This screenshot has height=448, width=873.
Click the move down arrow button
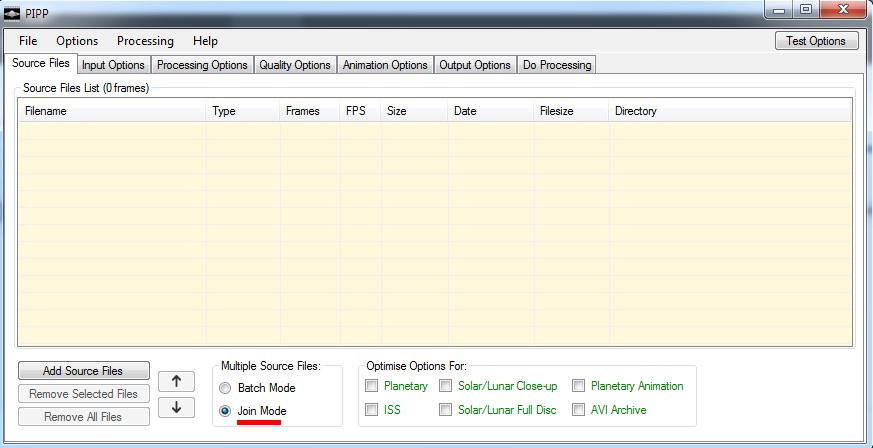pyautogui.click(x=176, y=408)
